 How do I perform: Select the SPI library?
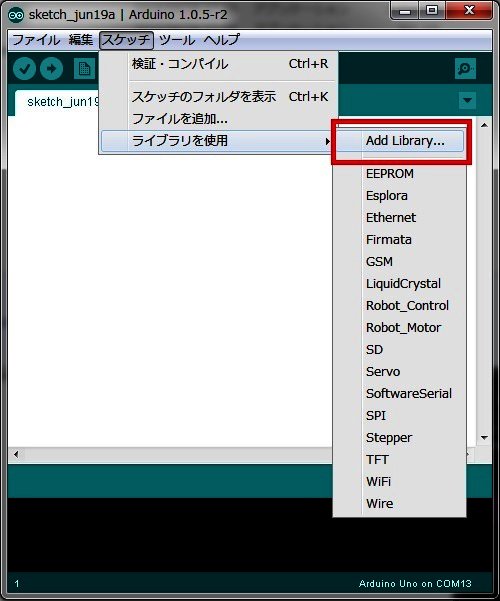tap(400, 416)
